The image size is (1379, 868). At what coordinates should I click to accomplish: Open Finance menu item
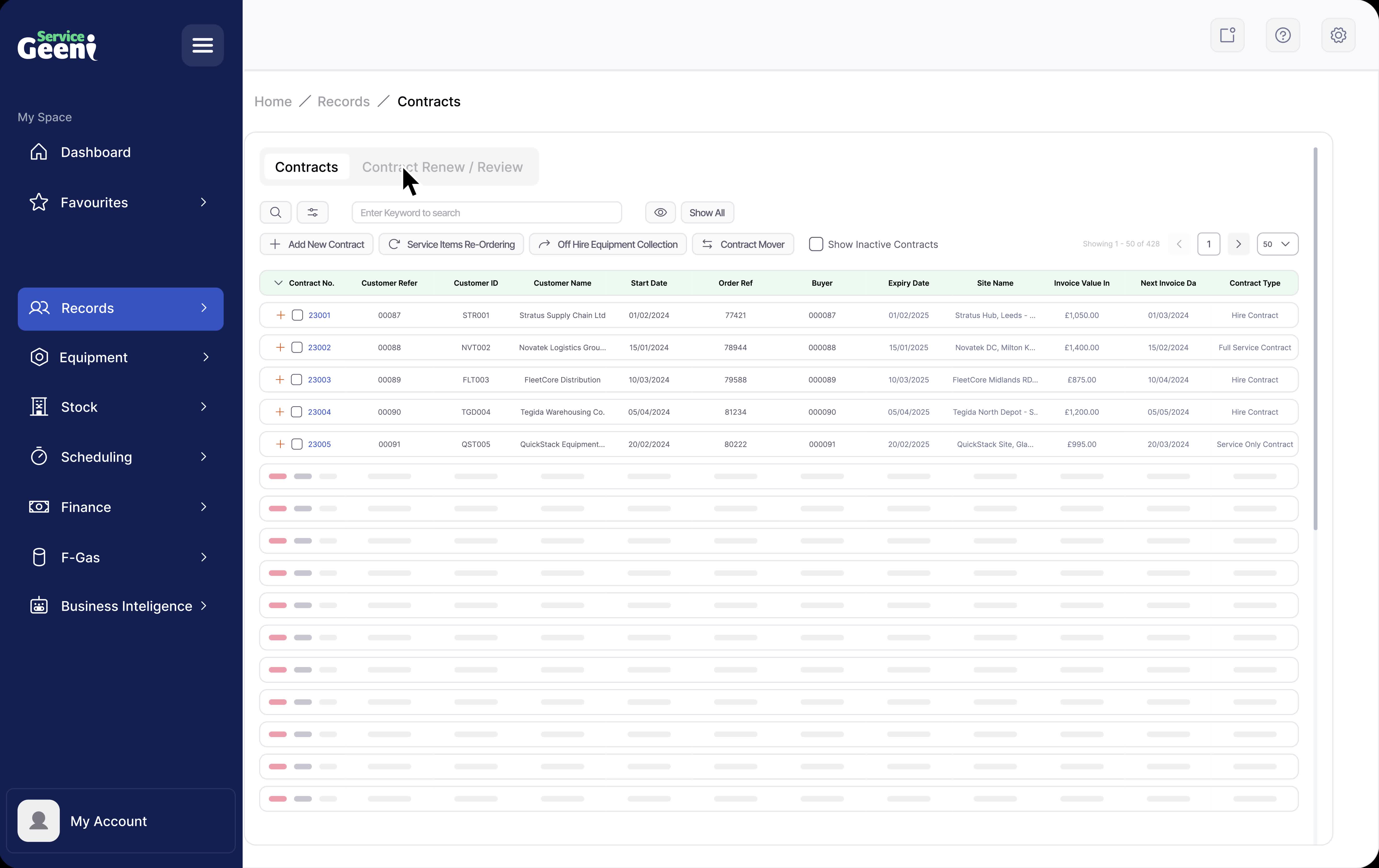120,507
